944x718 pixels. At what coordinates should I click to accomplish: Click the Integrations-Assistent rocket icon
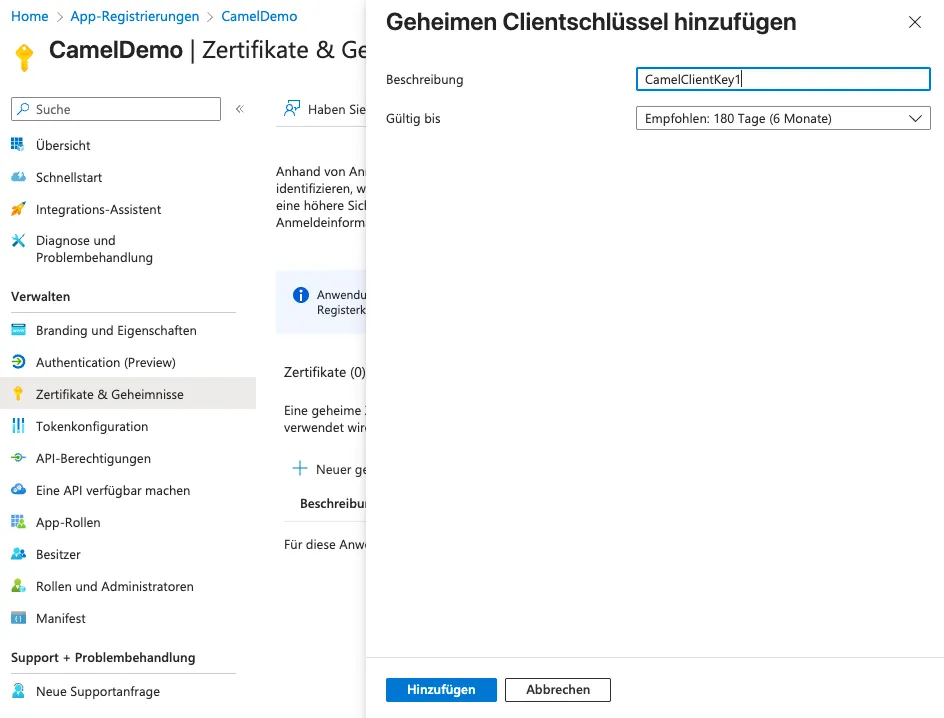coord(18,209)
